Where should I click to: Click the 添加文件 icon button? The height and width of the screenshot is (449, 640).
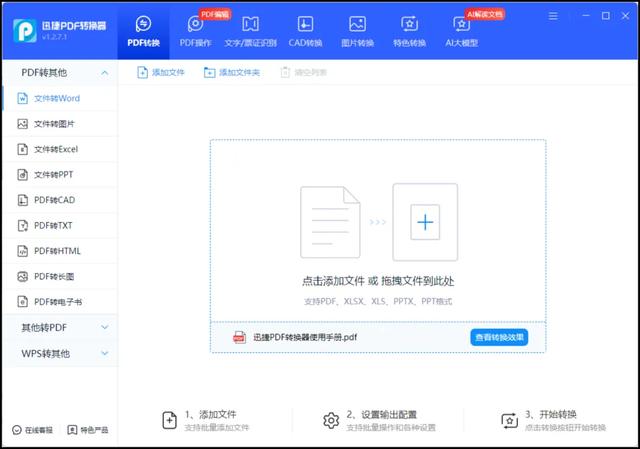(160, 73)
